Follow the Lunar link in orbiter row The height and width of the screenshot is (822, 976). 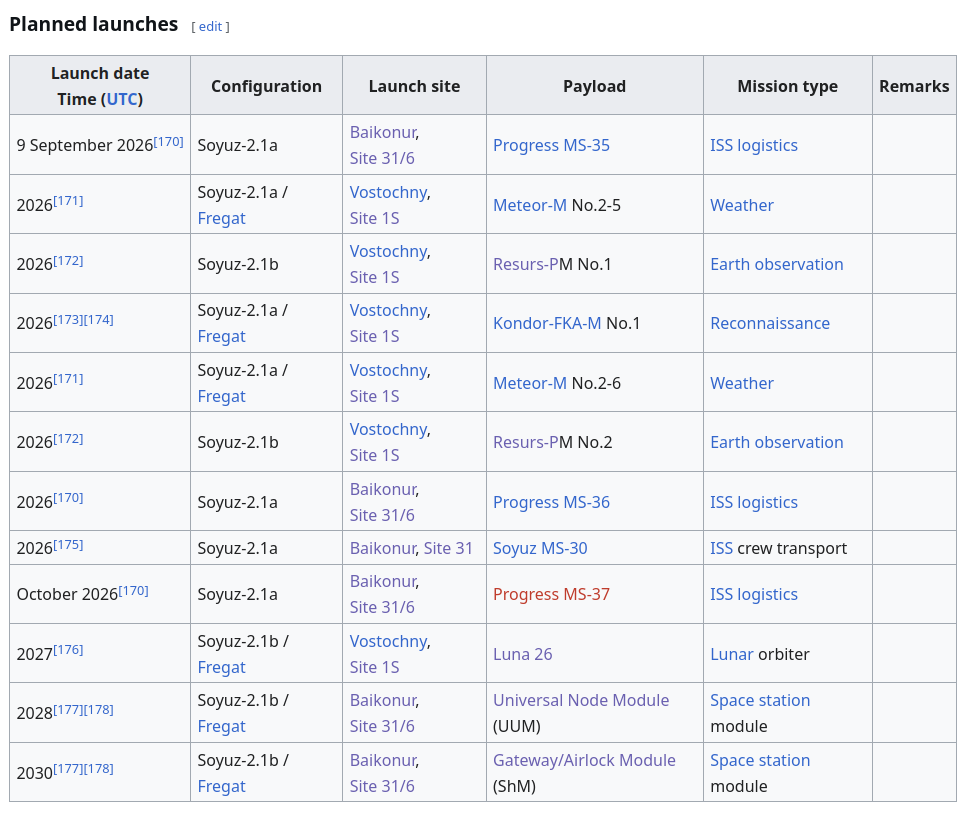click(x=731, y=654)
